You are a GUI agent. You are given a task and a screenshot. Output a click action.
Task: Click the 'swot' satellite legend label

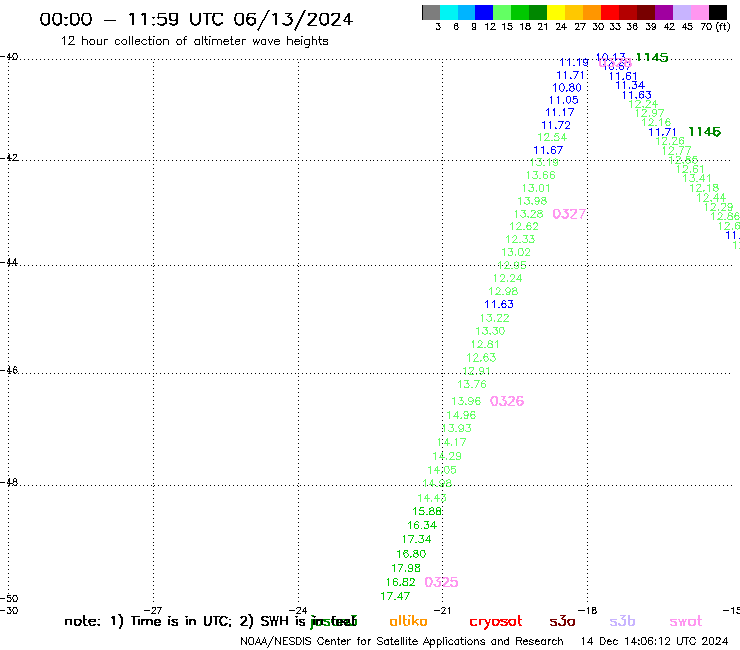[686, 622]
